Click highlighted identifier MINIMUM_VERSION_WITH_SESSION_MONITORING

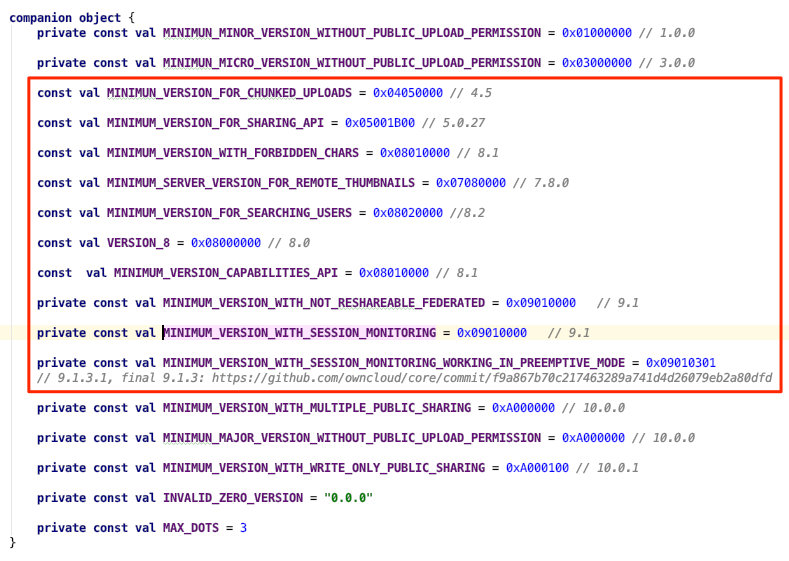[299, 333]
